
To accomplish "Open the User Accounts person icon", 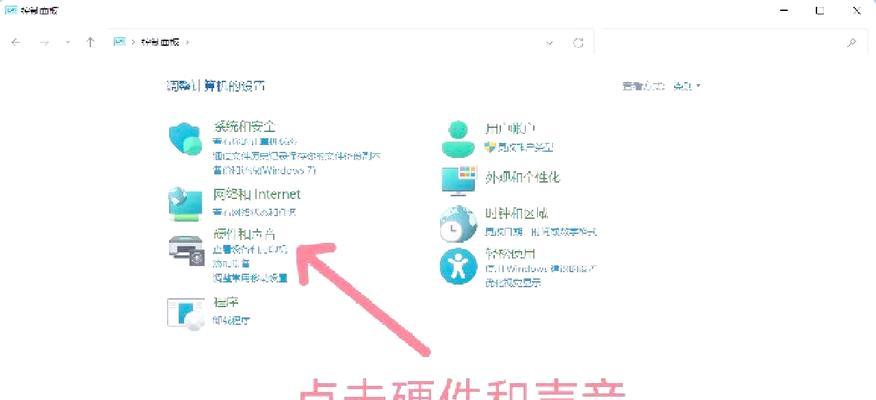I will pos(458,139).
